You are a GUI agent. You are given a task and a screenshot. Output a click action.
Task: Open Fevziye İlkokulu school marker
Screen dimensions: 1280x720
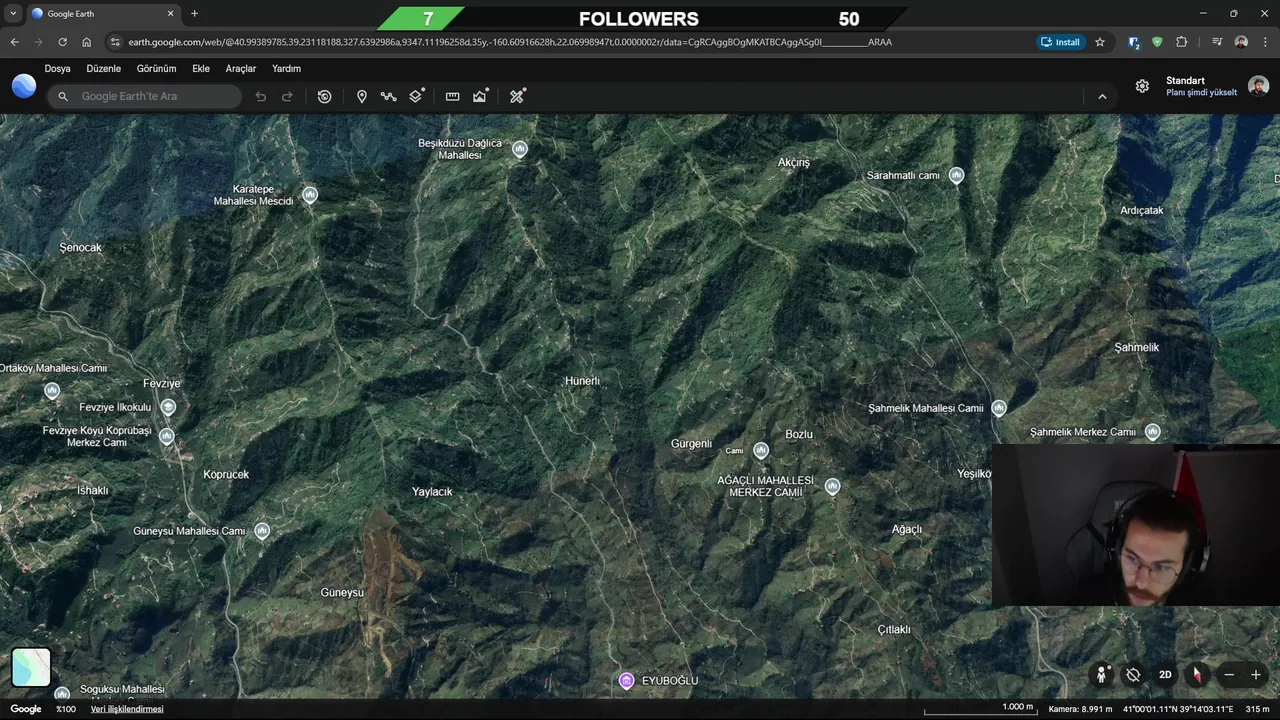tap(168, 407)
